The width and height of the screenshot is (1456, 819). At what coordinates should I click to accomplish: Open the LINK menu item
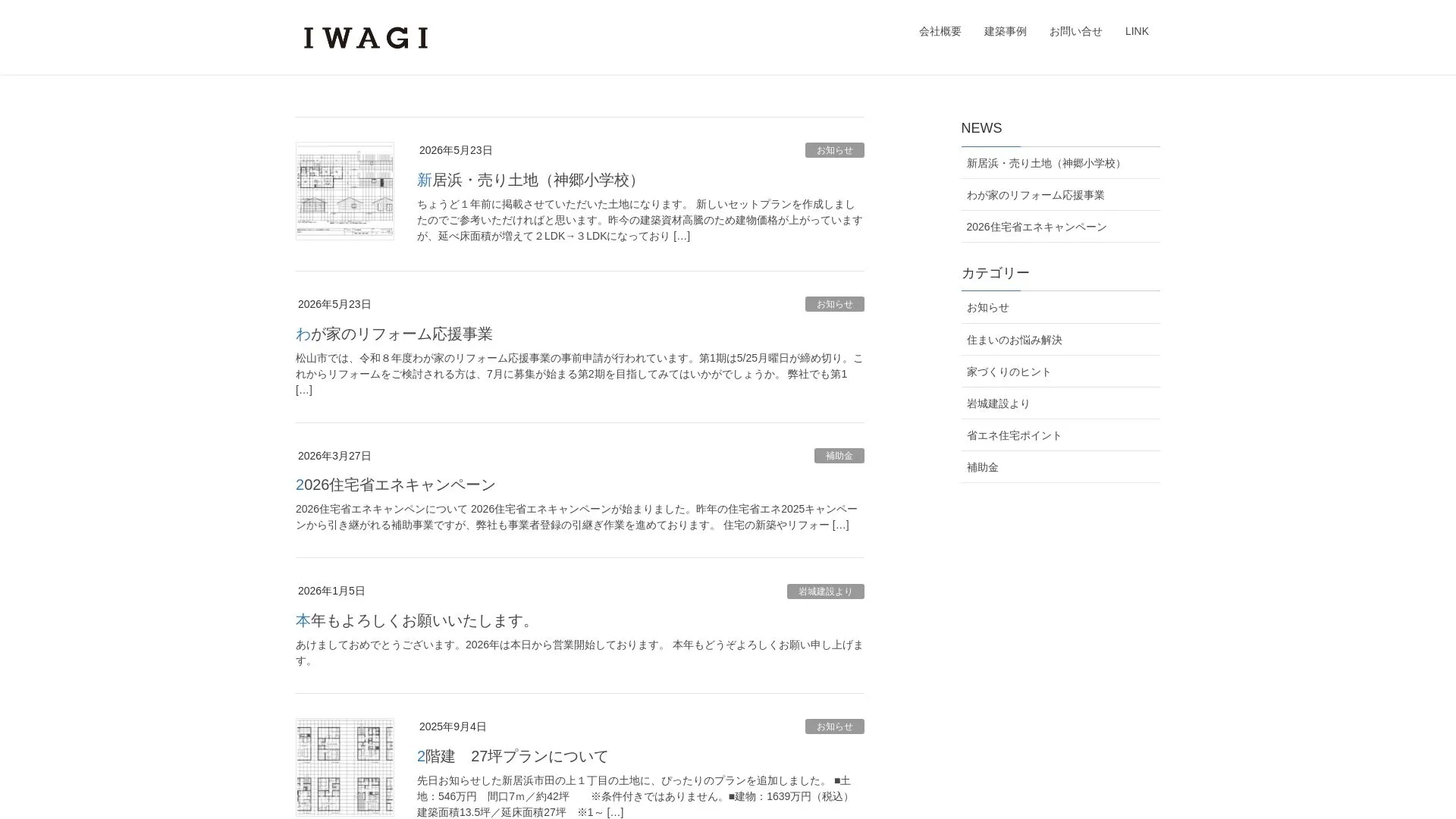coord(1137,31)
